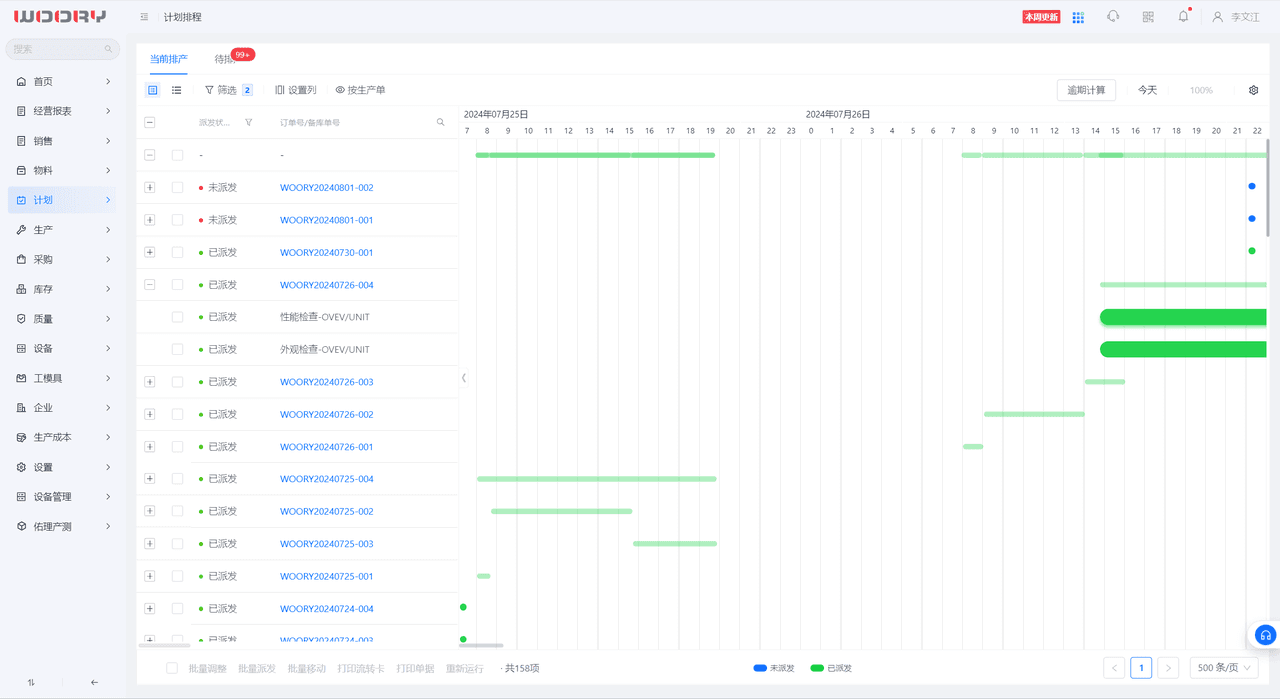Open 设置列 column settings
Viewport: 1280px width, 699px height.
pos(296,90)
